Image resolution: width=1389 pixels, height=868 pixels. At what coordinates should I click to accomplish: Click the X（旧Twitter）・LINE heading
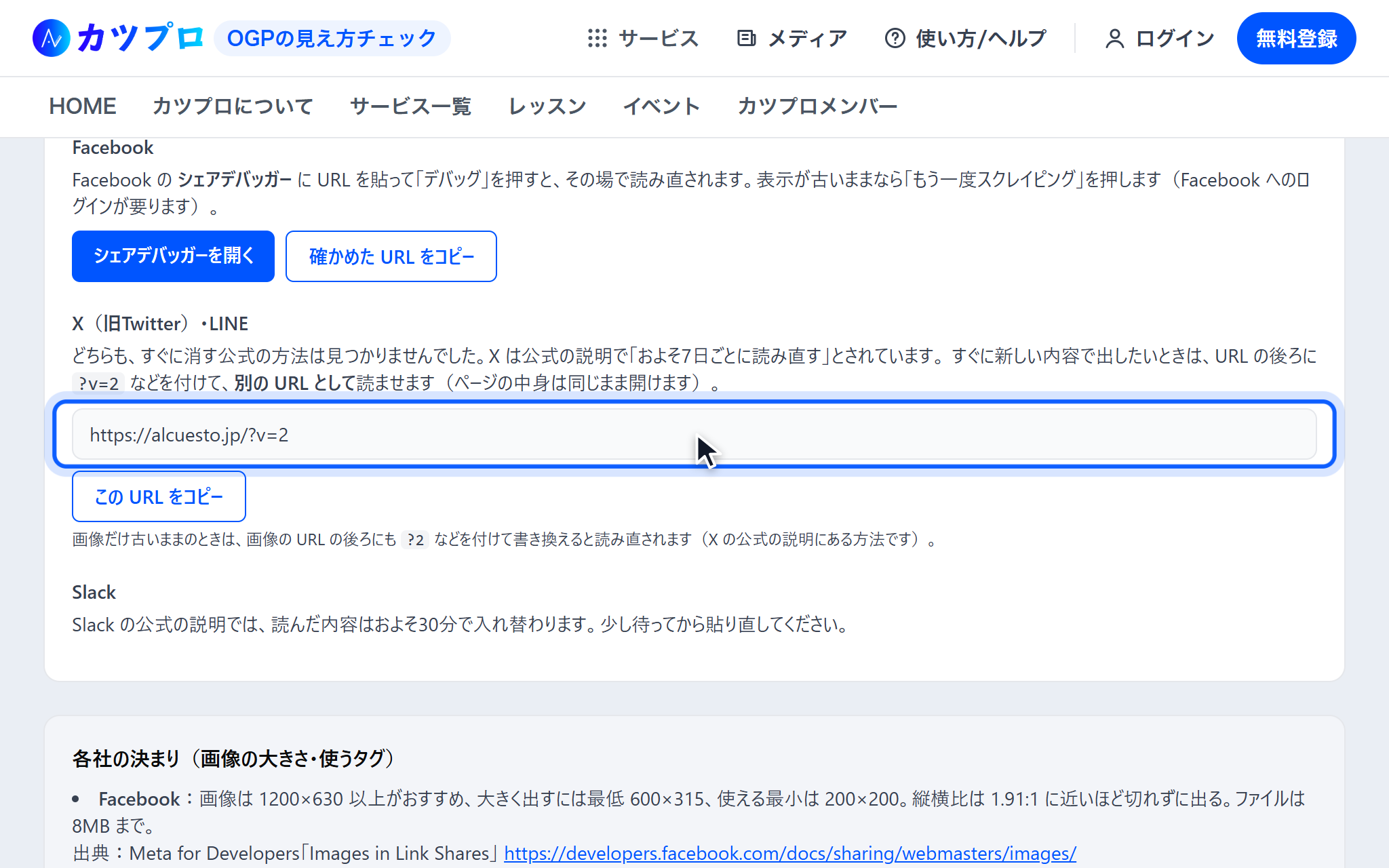coord(160,323)
